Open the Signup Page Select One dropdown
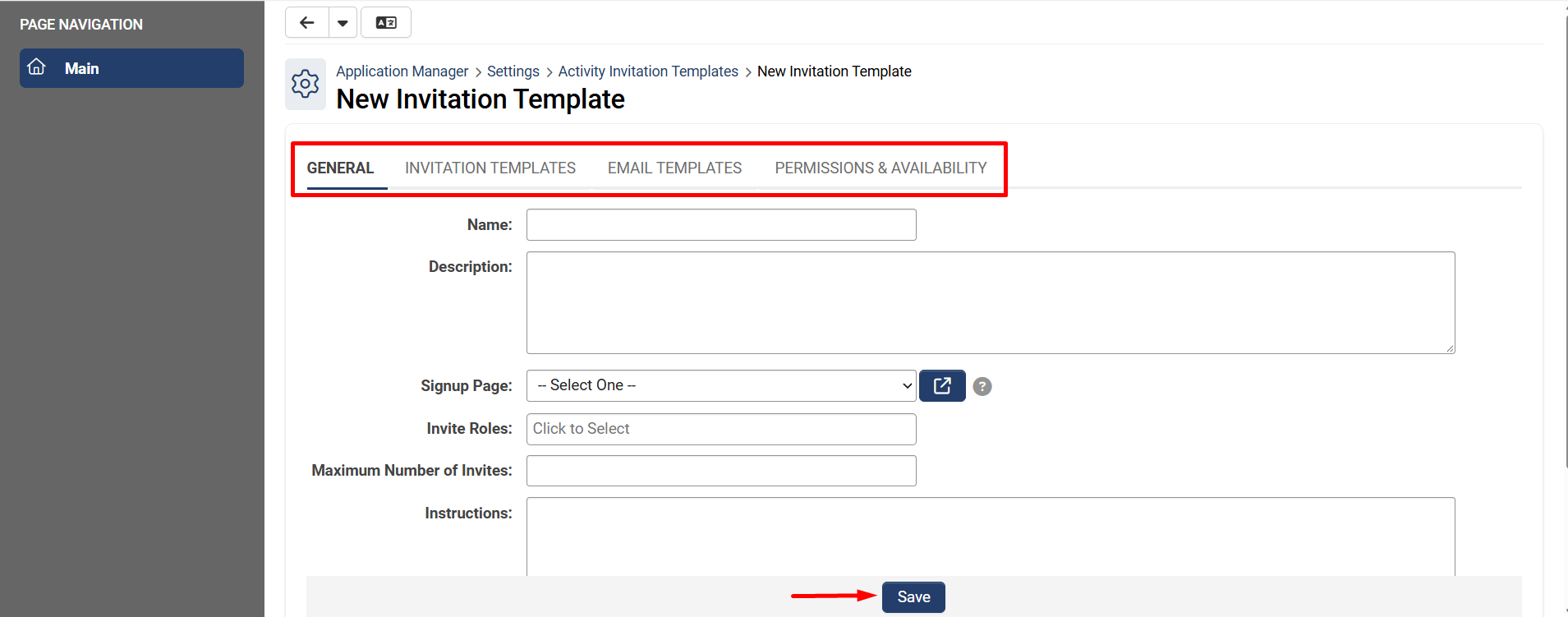 coord(721,385)
